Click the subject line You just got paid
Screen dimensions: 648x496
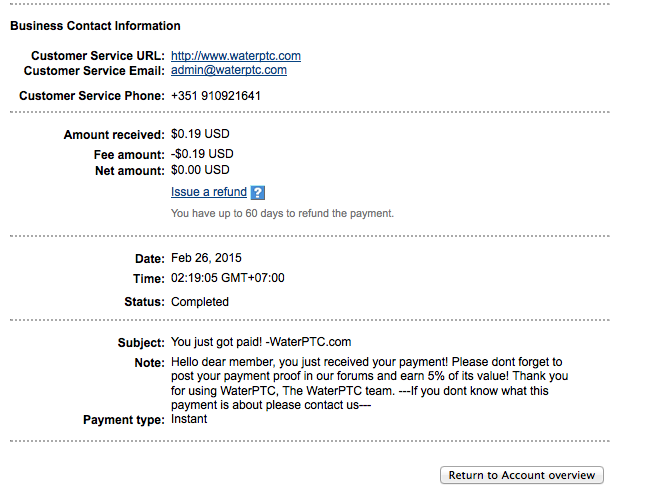click(261, 343)
